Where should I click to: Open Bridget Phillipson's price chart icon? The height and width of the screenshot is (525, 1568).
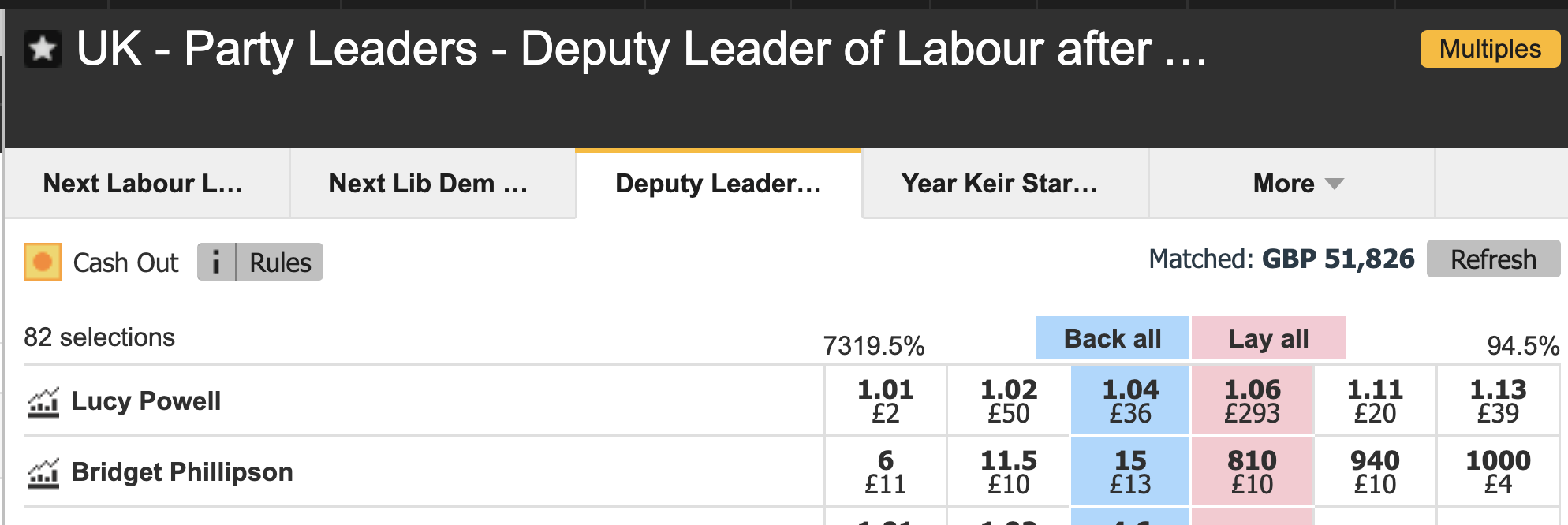(43, 473)
